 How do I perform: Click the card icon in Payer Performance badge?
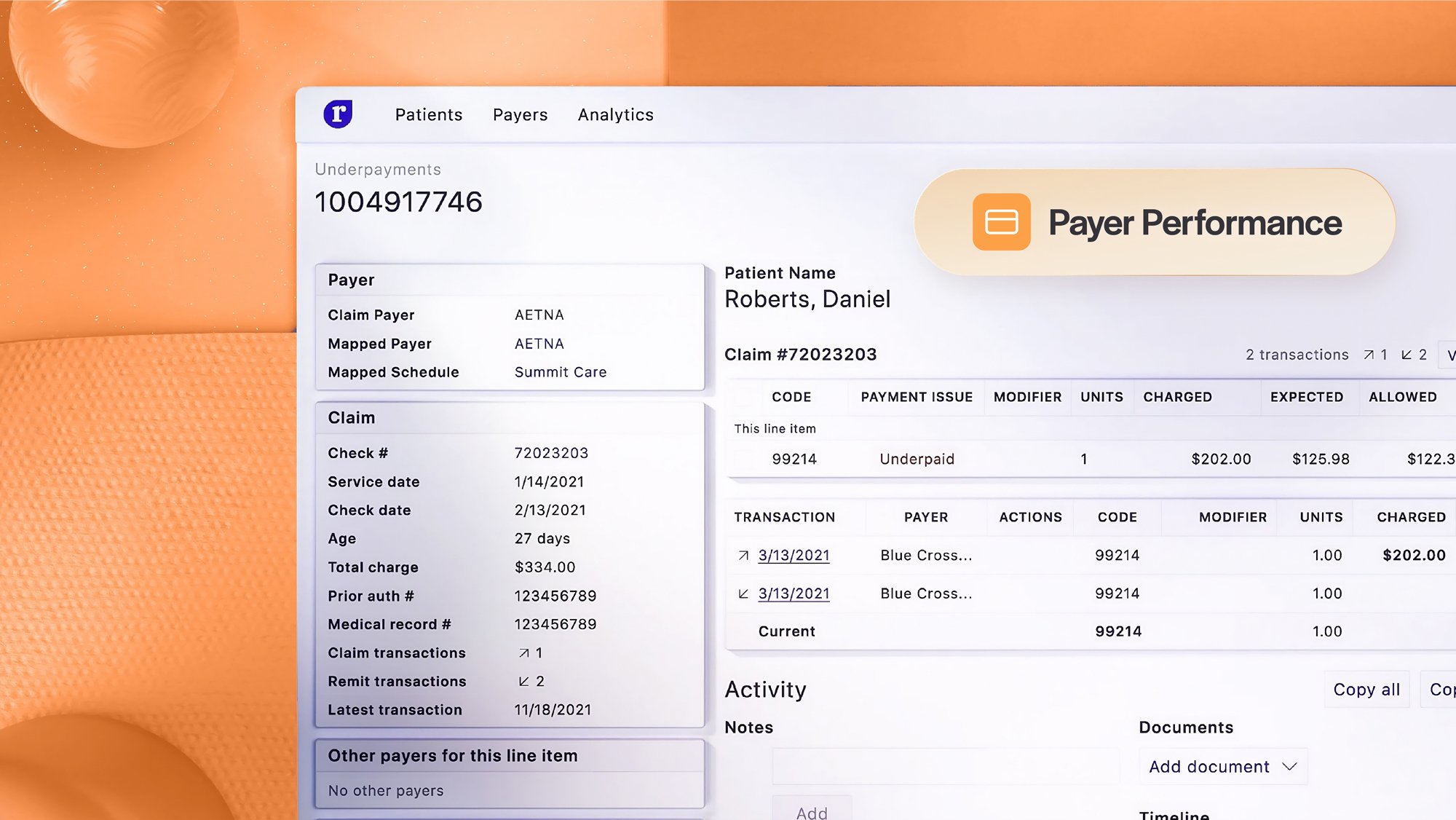1002,222
